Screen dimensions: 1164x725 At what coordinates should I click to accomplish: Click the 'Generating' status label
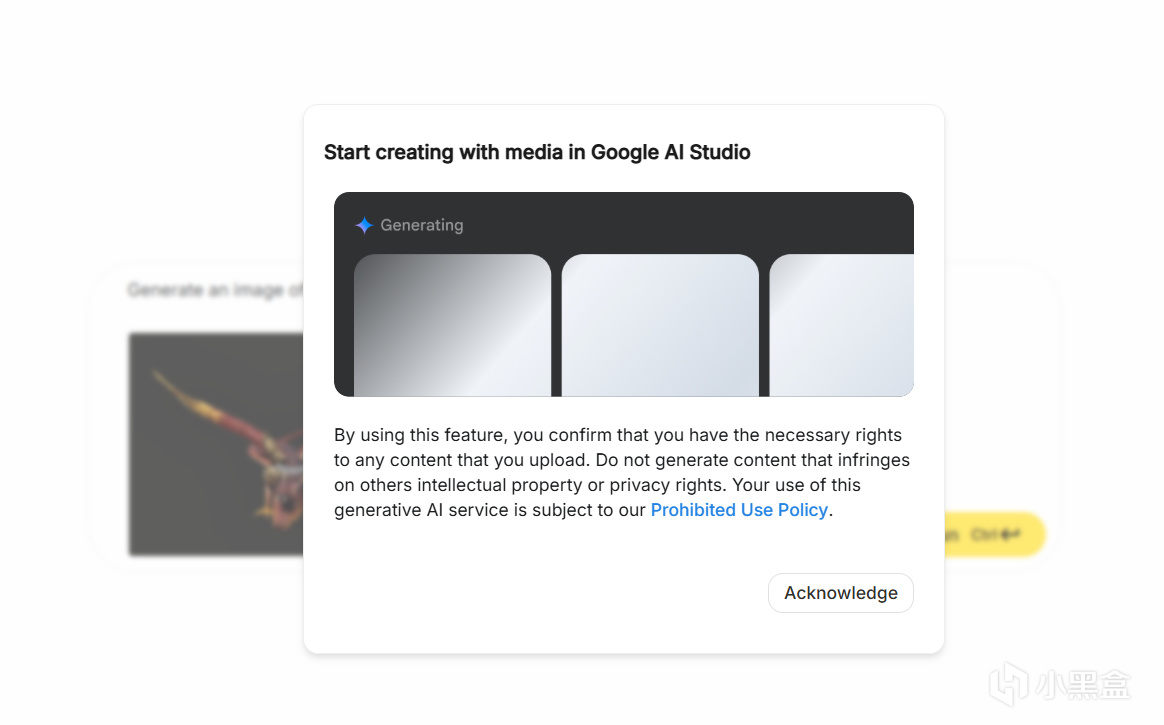coord(422,226)
